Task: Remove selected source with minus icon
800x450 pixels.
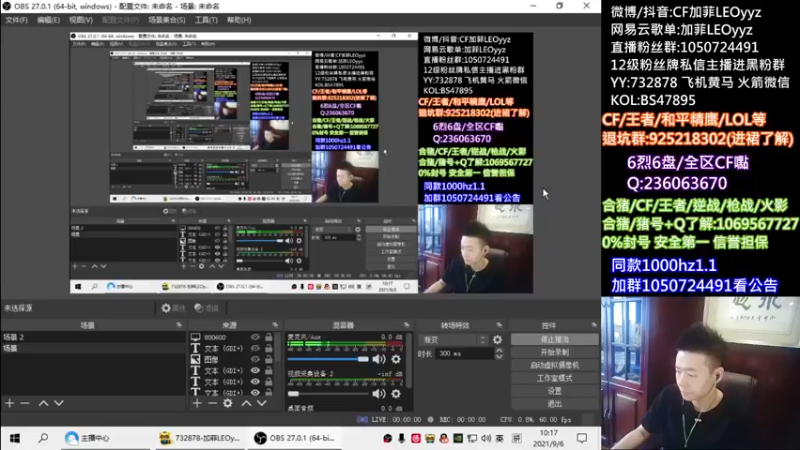Action: 212,403
